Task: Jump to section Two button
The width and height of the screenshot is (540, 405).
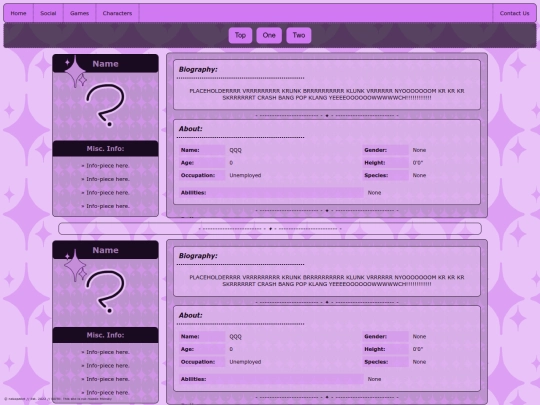Action: click(299, 35)
